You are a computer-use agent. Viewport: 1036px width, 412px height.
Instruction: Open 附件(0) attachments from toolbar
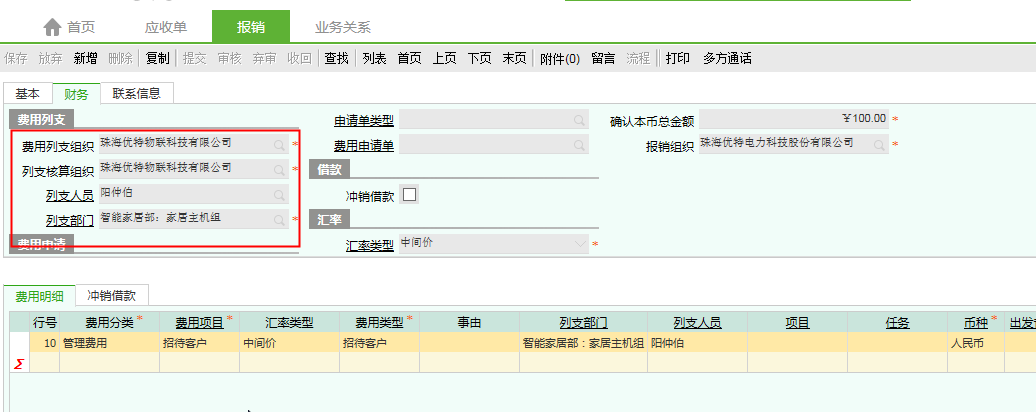pyautogui.click(x=559, y=58)
